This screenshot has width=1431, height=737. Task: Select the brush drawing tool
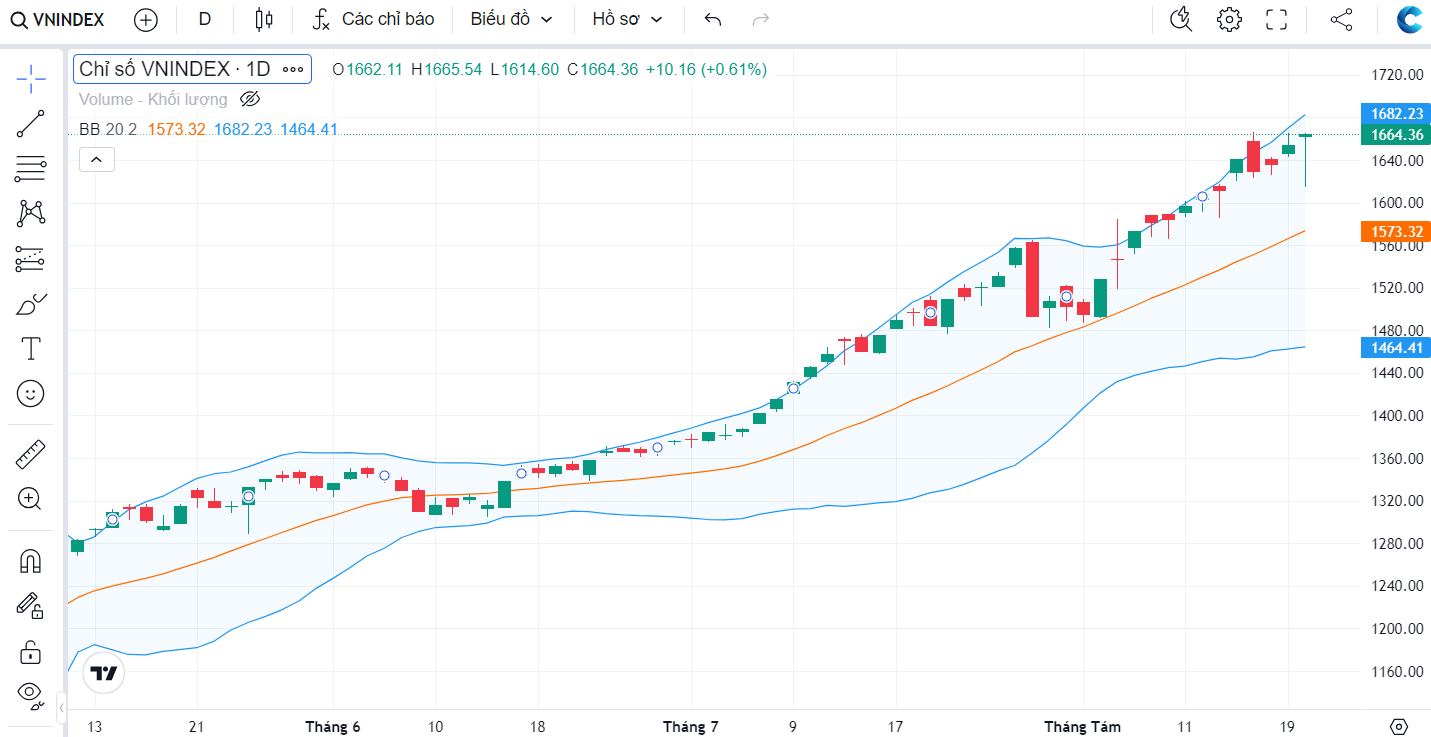(x=31, y=304)
